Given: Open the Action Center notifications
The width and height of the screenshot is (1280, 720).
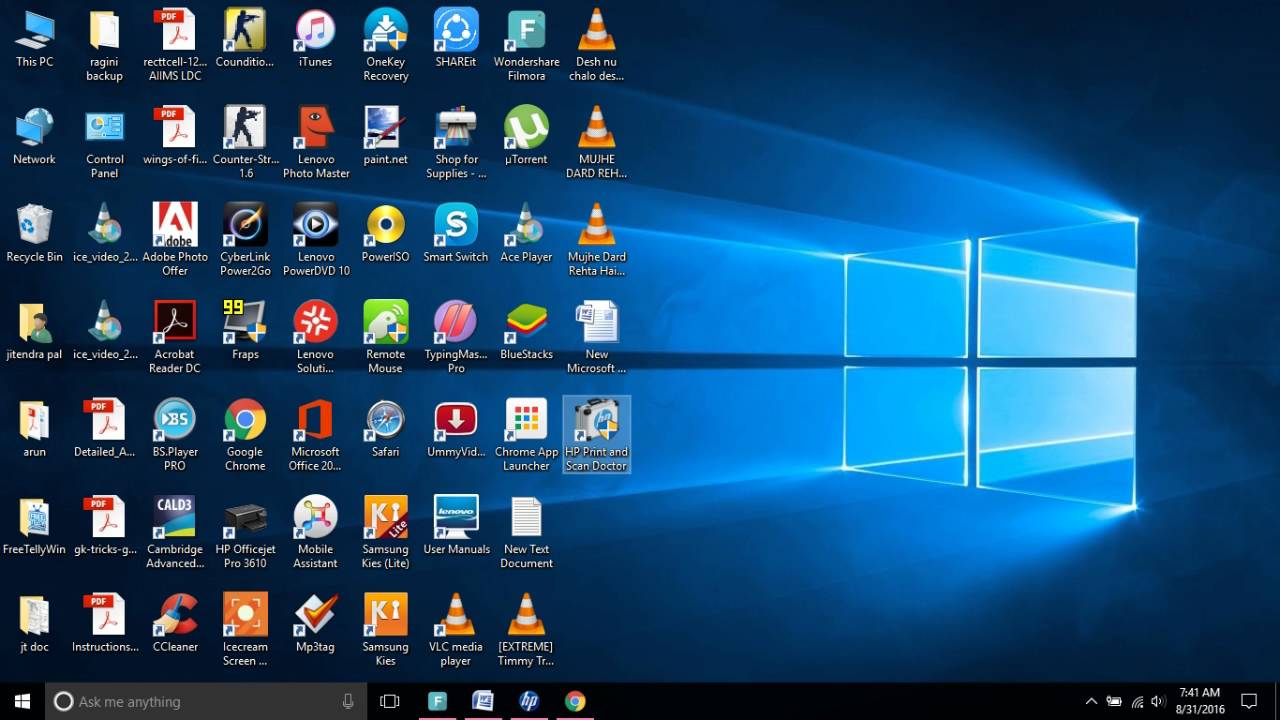Looking at the screenshot, I should pos(1249,701).
